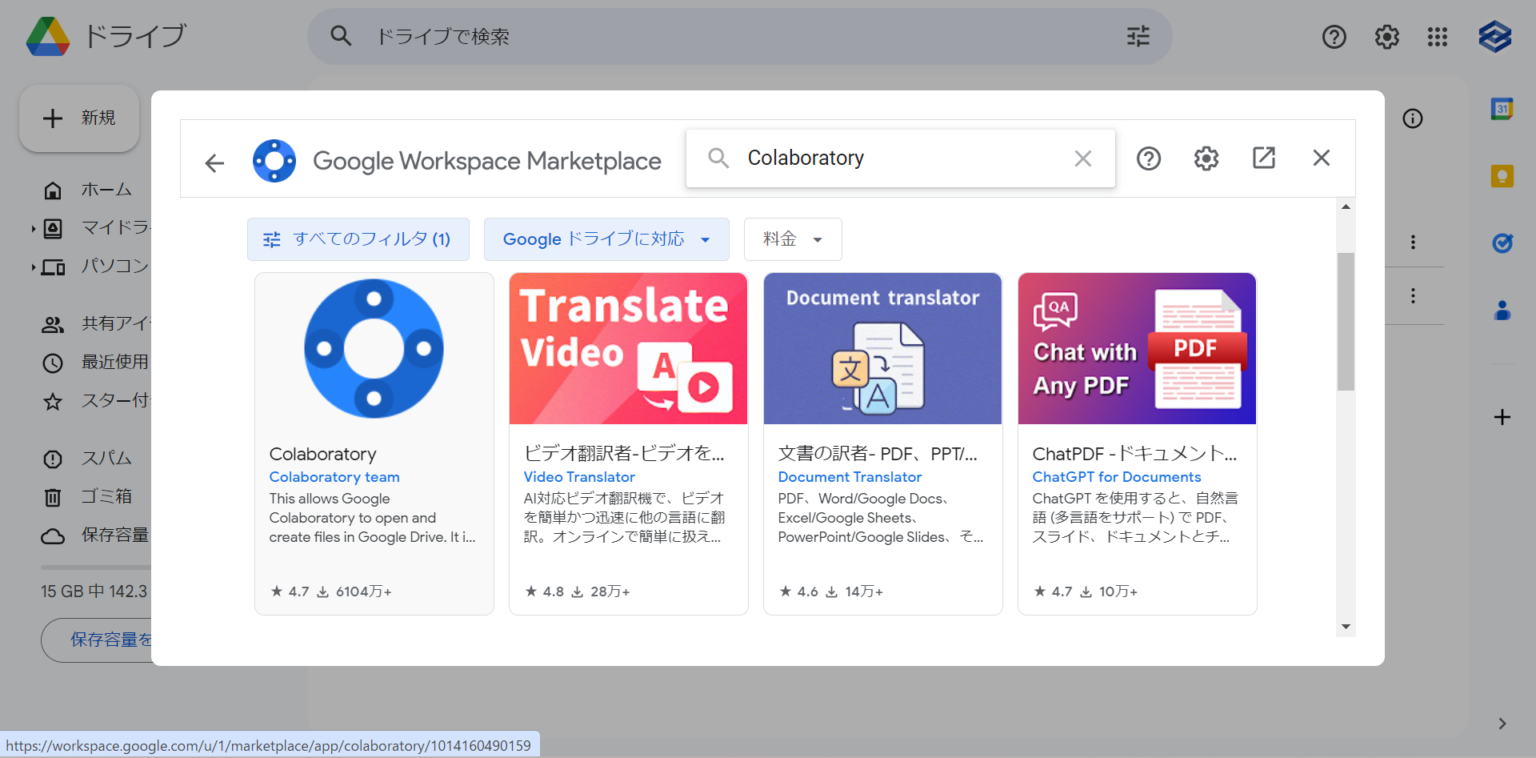Toggle the すべてのフィルタ filter chip
Viewport: 1536px width, 758px height.
357,239
